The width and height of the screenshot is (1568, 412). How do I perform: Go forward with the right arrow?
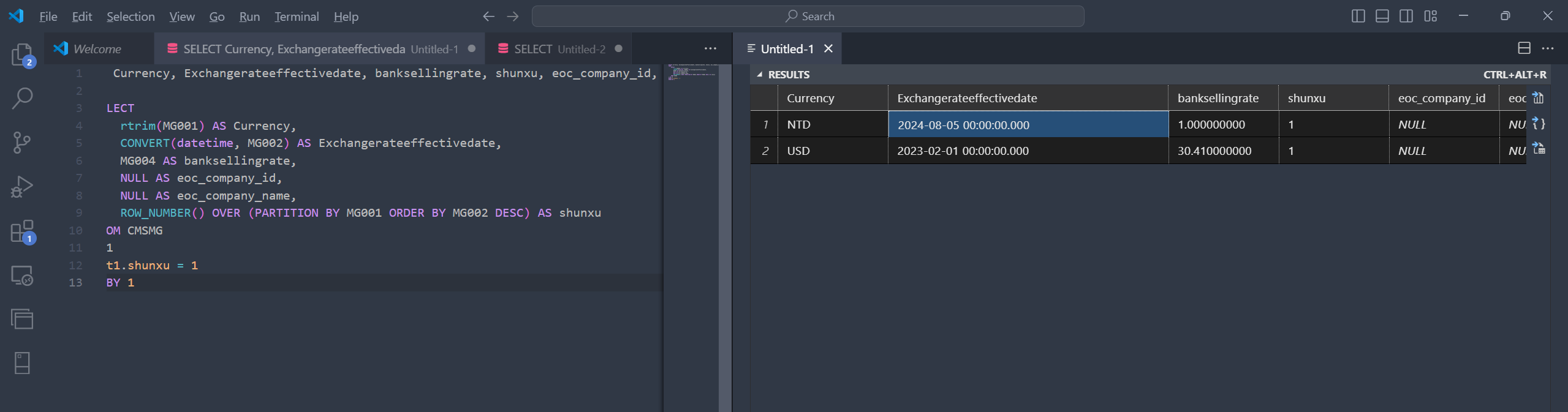point(513,17)
